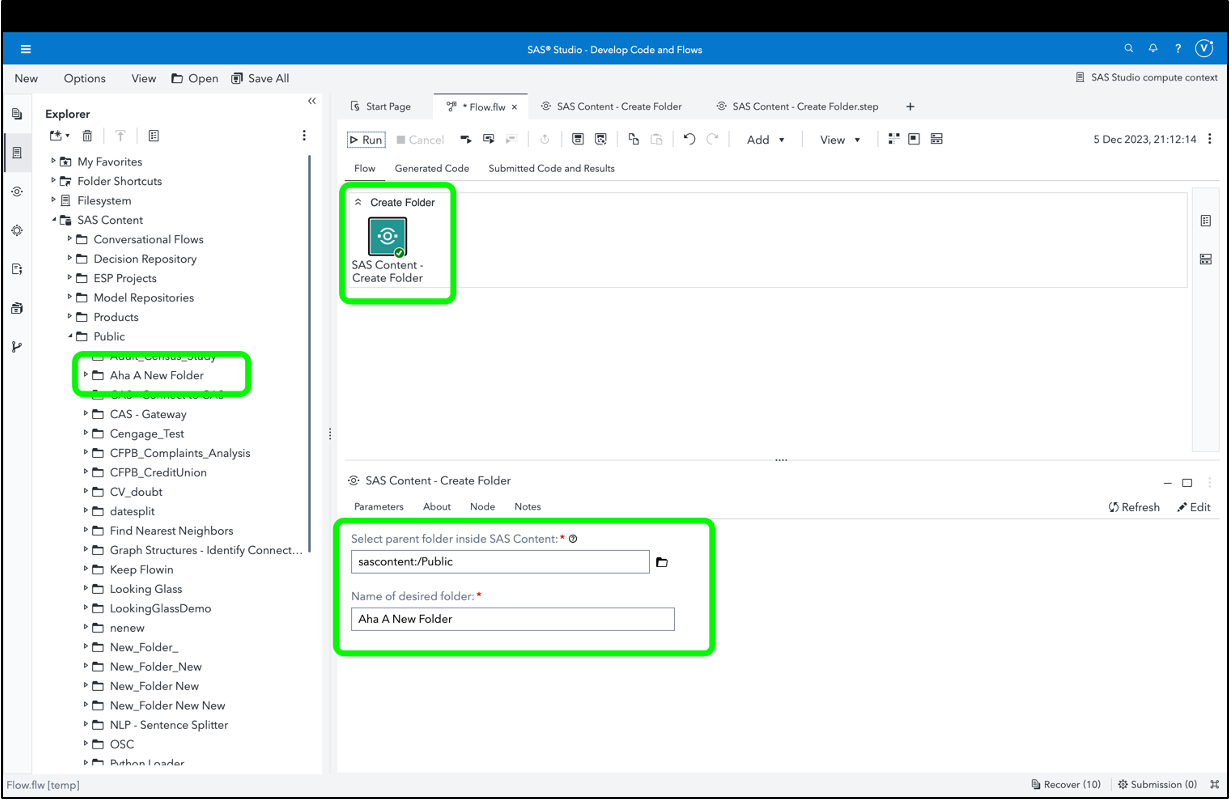Click the arrange nodes icon after View
This screenshot has width=1230, height=800.
(893, 140)
